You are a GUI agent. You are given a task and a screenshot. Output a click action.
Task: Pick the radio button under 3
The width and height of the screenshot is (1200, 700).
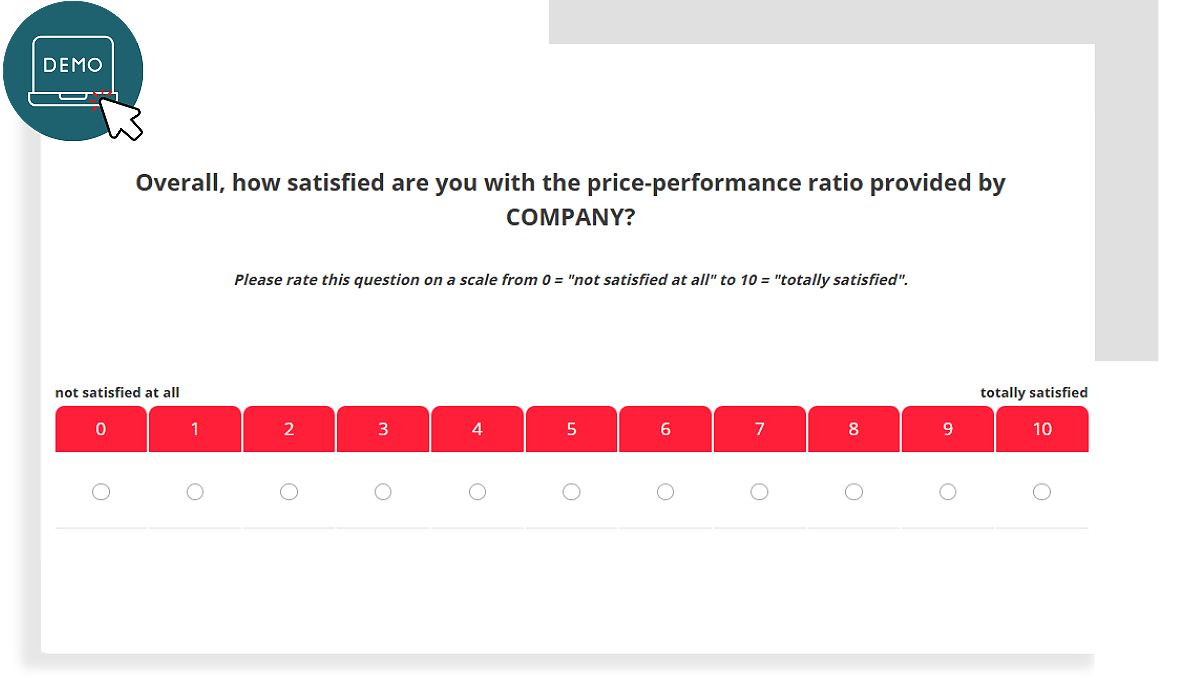(383, 492)
